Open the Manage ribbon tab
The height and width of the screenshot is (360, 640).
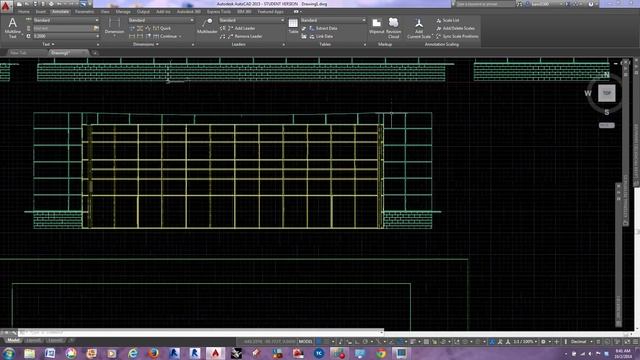pyautogui.click(x=123, y=12)
